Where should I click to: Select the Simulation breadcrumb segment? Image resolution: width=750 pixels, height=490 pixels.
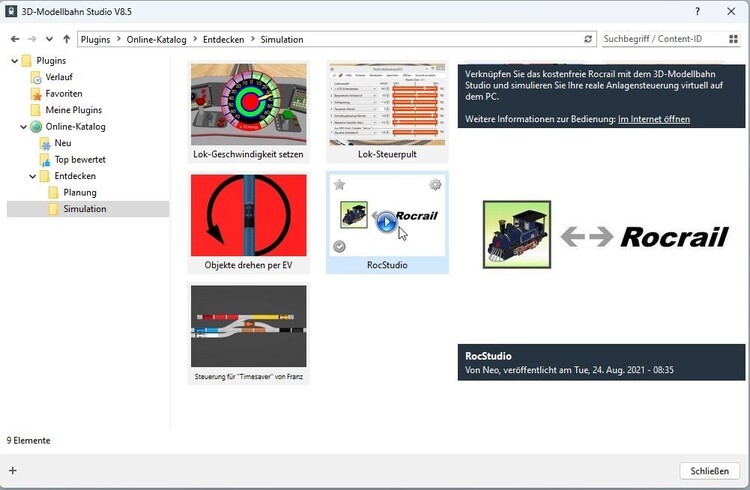click(282, 40)
